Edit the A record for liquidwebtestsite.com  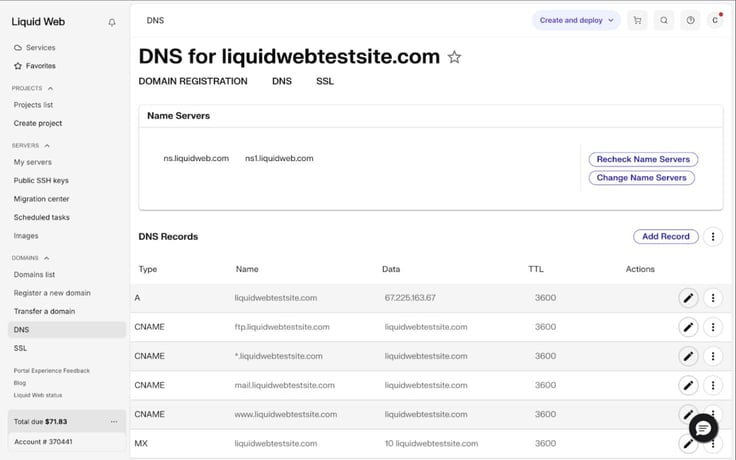688,298
